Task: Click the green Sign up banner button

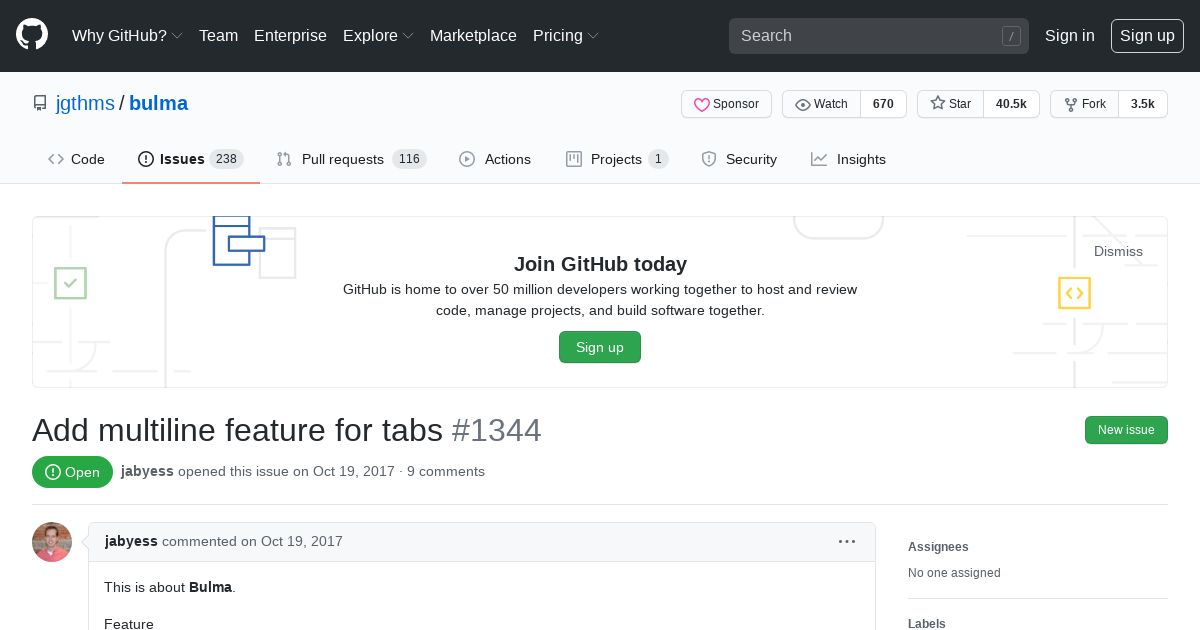Action: [600, 347]
